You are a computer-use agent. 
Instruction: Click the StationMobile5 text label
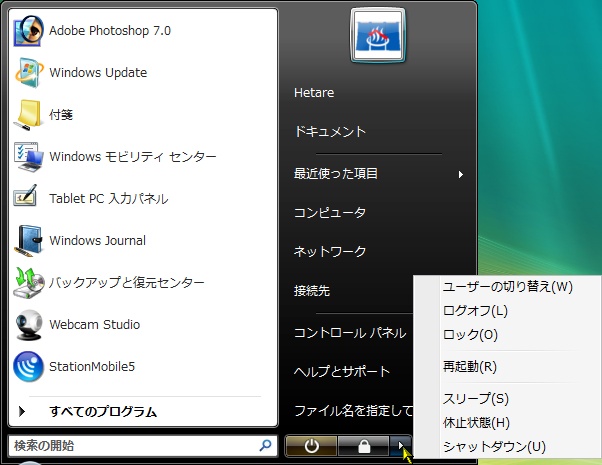point(92,366)
